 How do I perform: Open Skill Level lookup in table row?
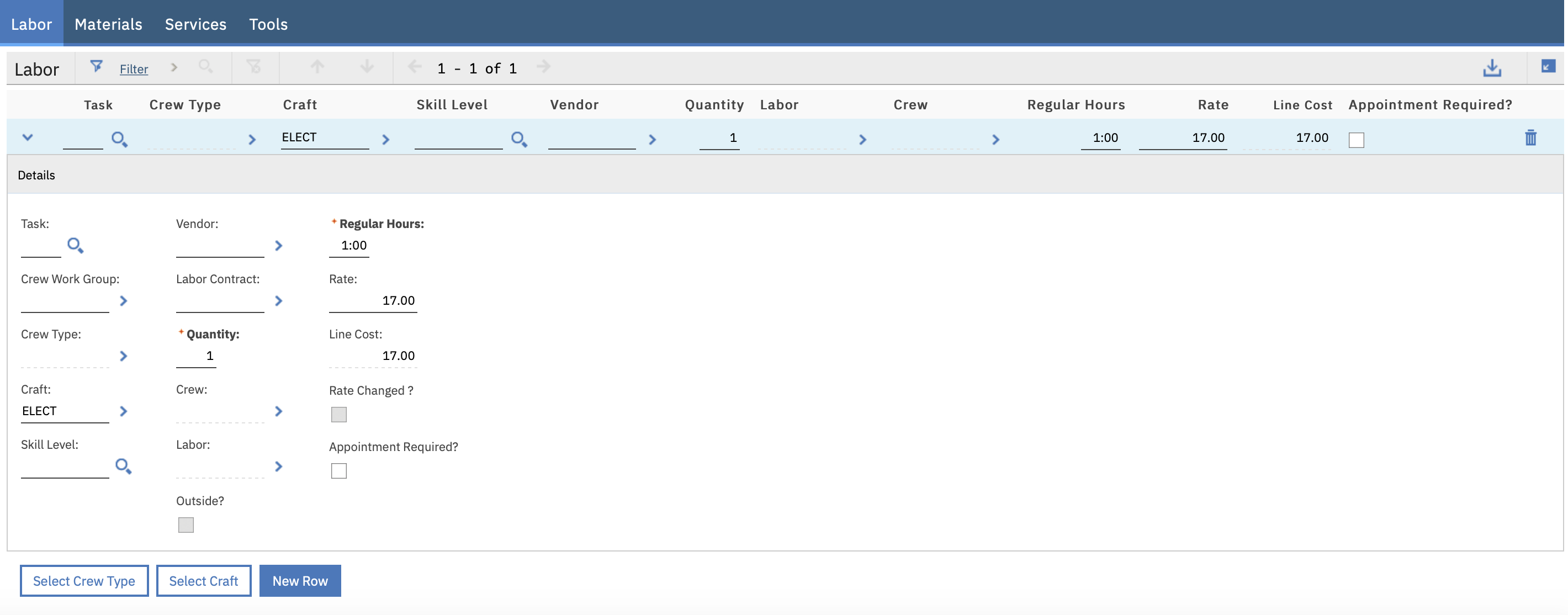[518, 140]
